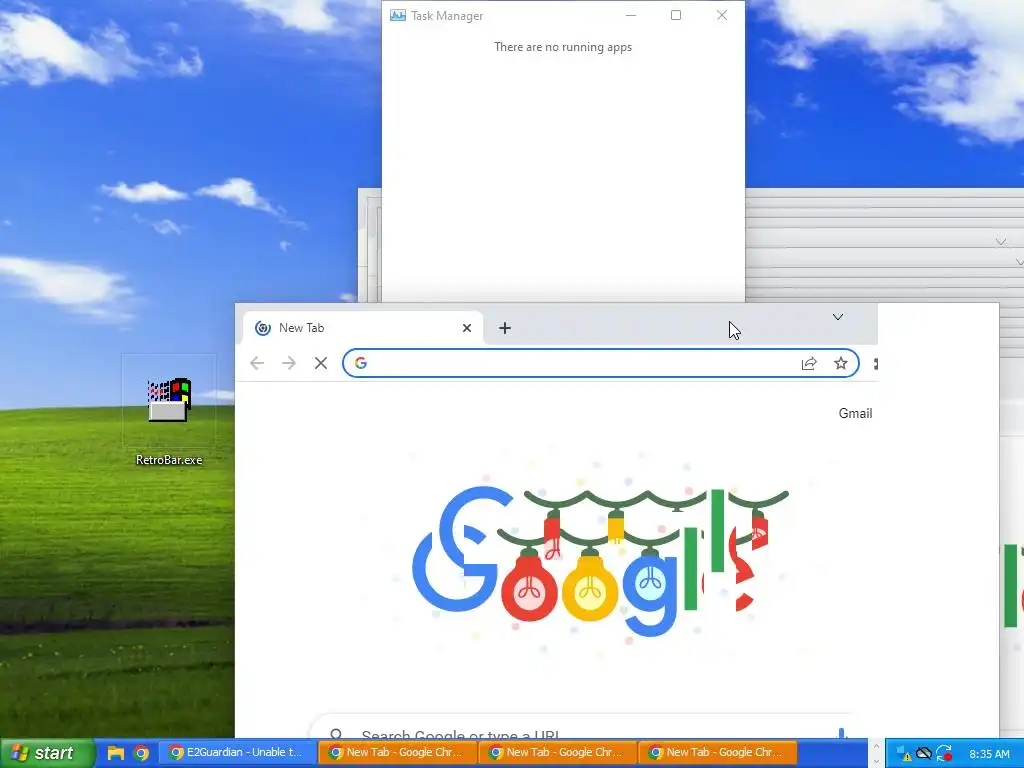Open a new tab with the plus button

tap(505, 328)
